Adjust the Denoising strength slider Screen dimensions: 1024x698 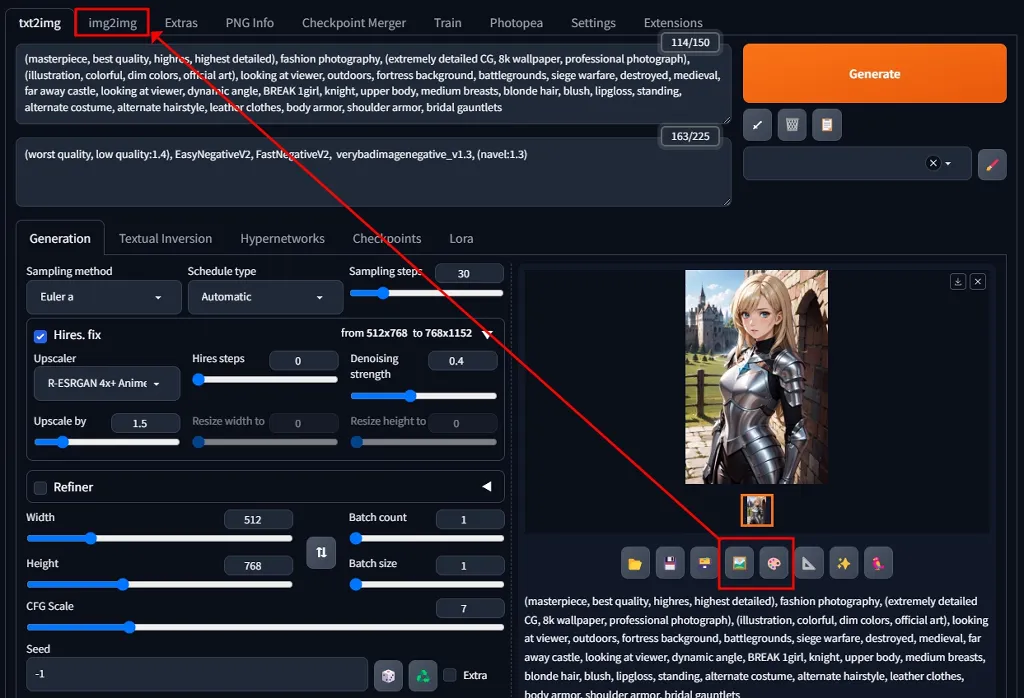point(424,396)
